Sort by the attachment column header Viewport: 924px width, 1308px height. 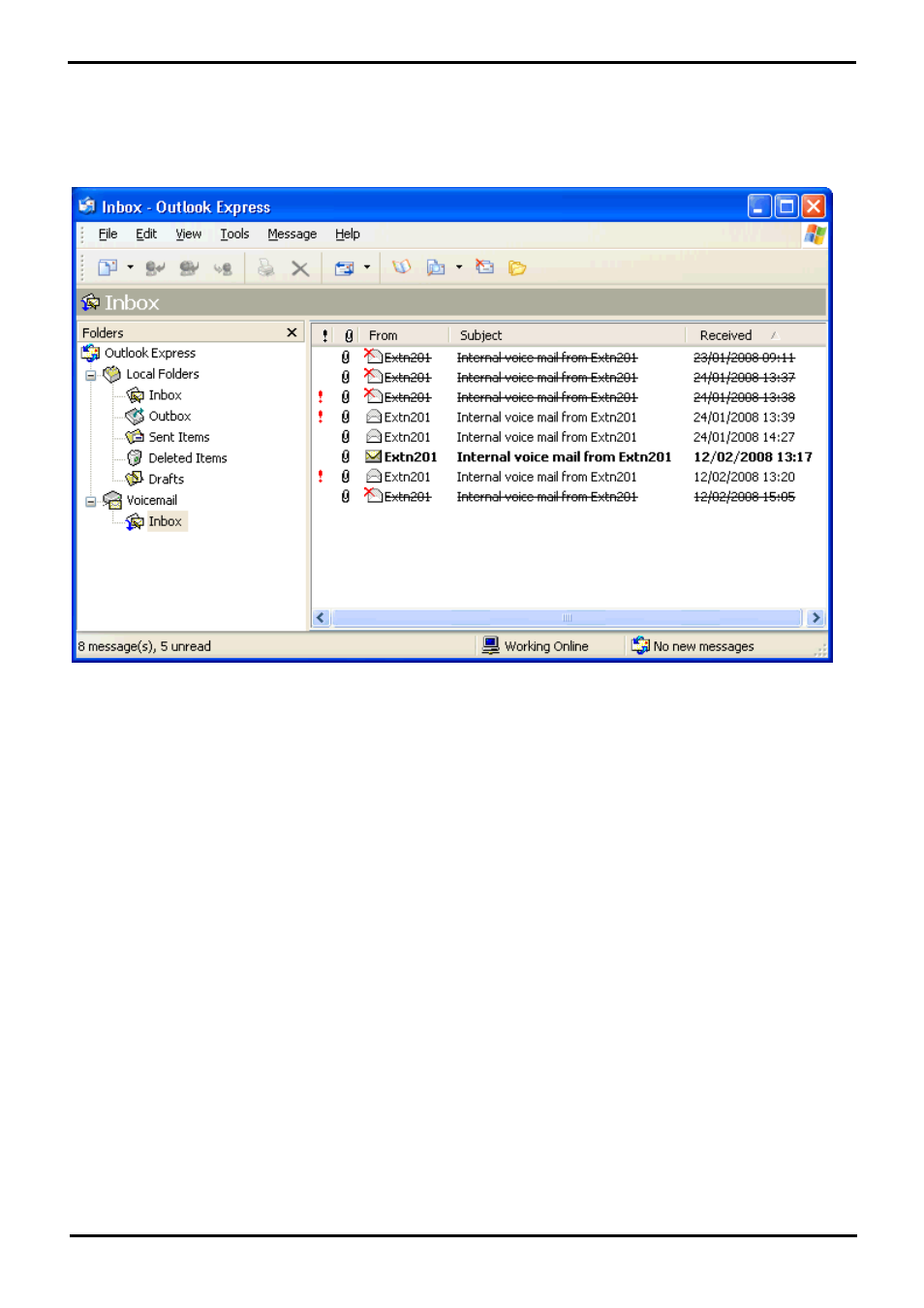pyautogui.click(x=349, y=335)
